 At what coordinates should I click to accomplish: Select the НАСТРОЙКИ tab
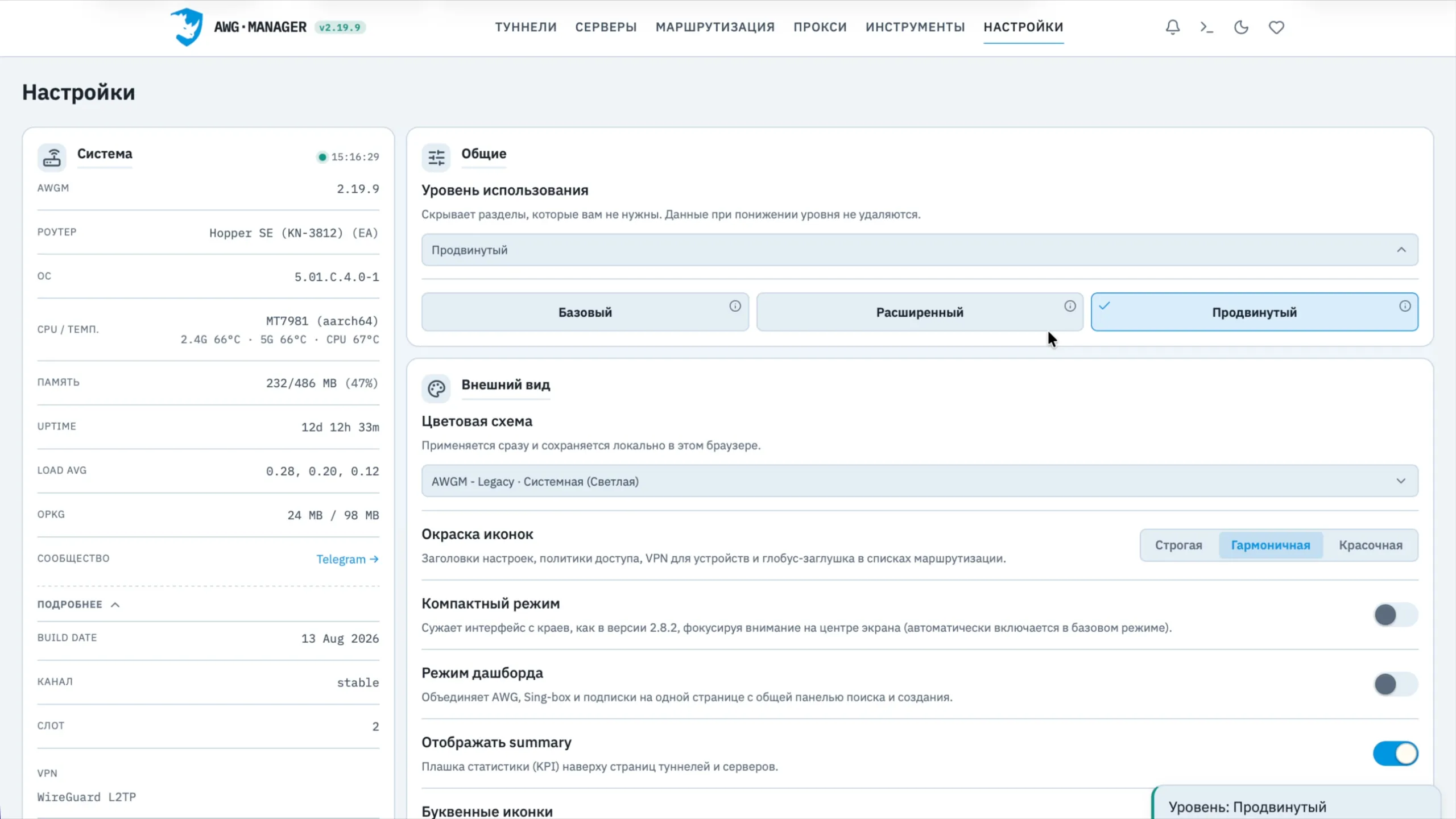coord(1023,27)
